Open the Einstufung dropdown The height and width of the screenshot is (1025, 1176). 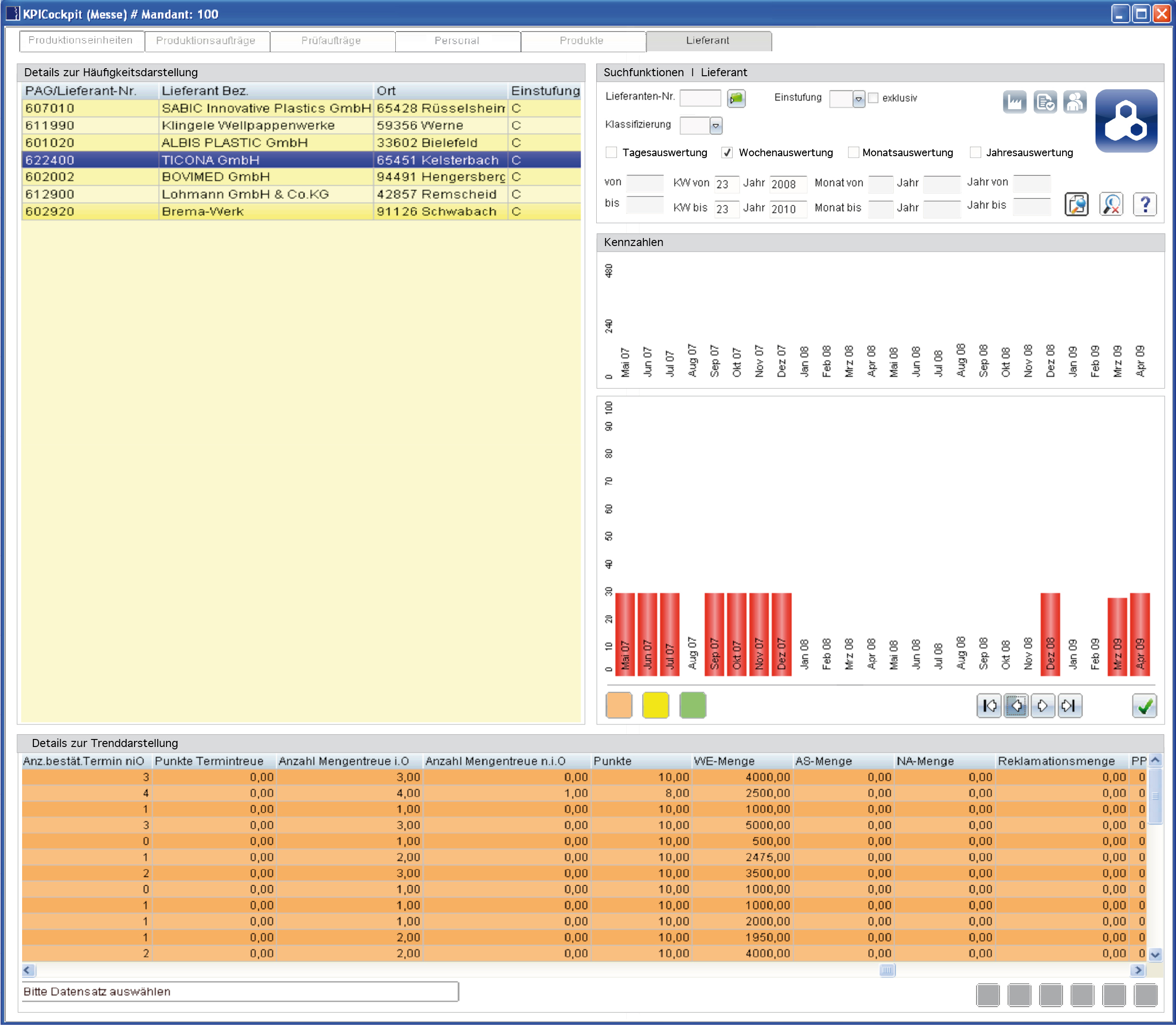tap(858, 100)
